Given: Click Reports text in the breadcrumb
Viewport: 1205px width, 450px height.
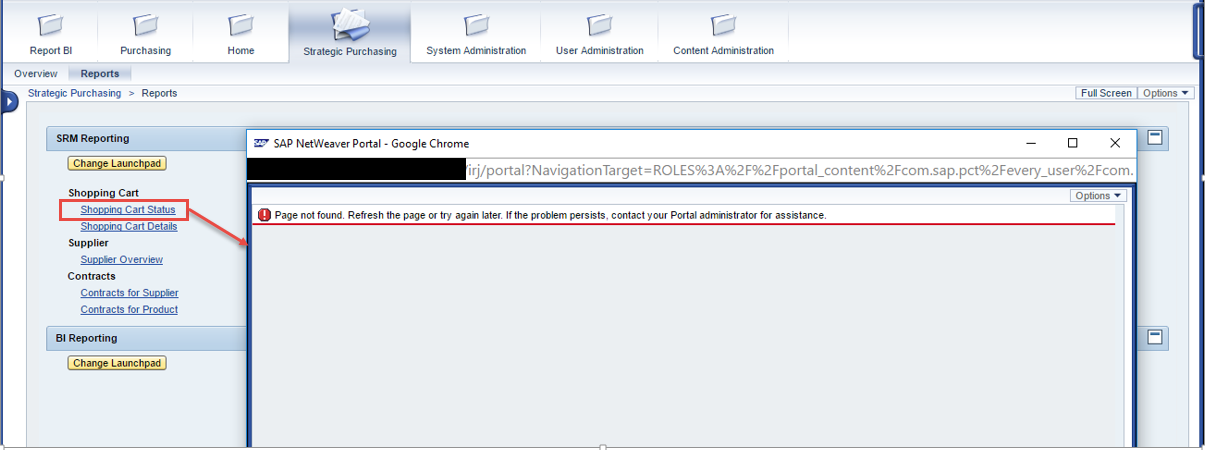Looking at the screenshot, I should click(x=159, y=93).
